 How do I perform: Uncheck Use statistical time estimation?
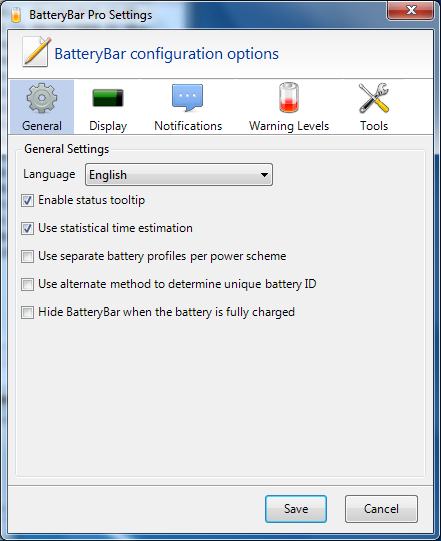pyautogui.click(x=27, y=228)
